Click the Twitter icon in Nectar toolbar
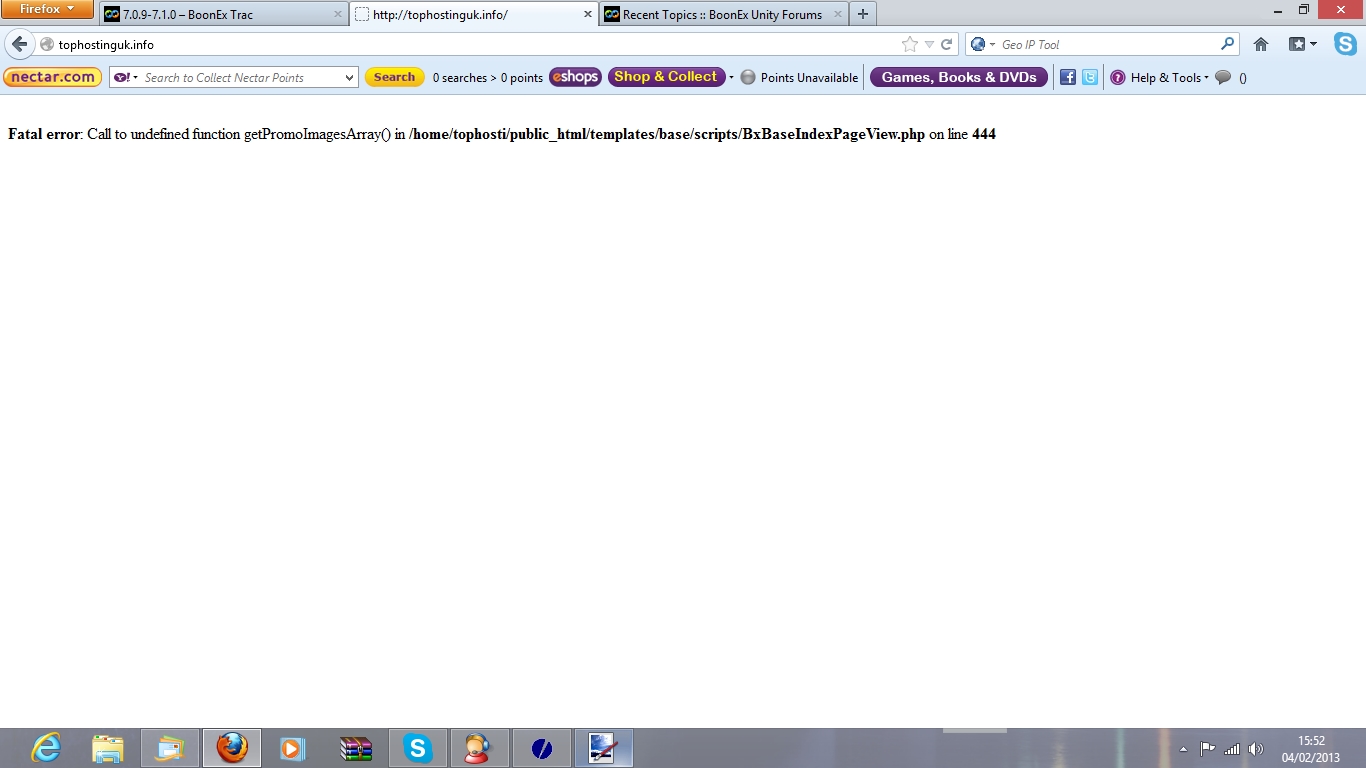The image size is (1366, 768). tap(1089, 78)
